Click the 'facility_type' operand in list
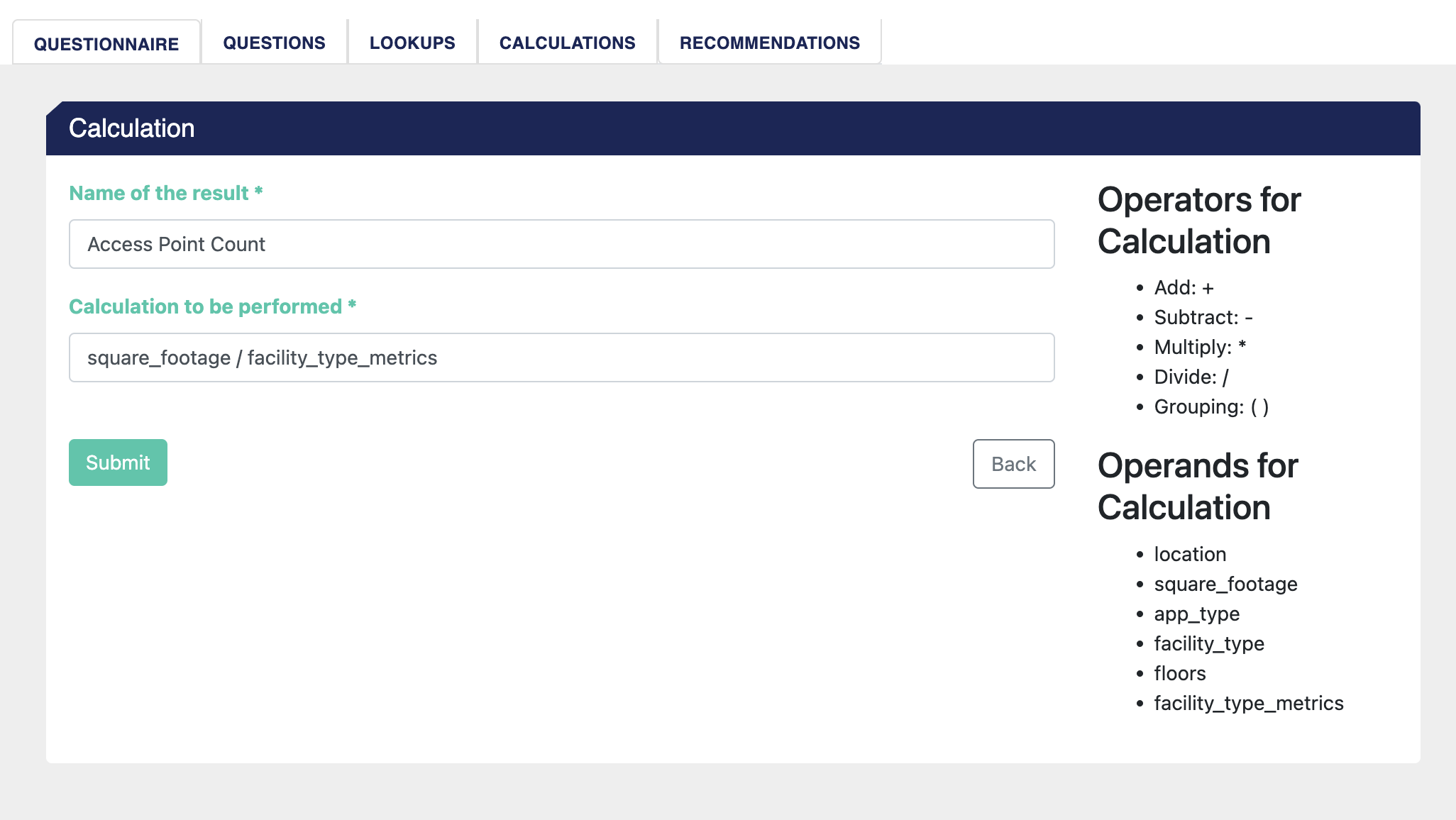This screenshot has width=1456, height=820. point(1209,643)
